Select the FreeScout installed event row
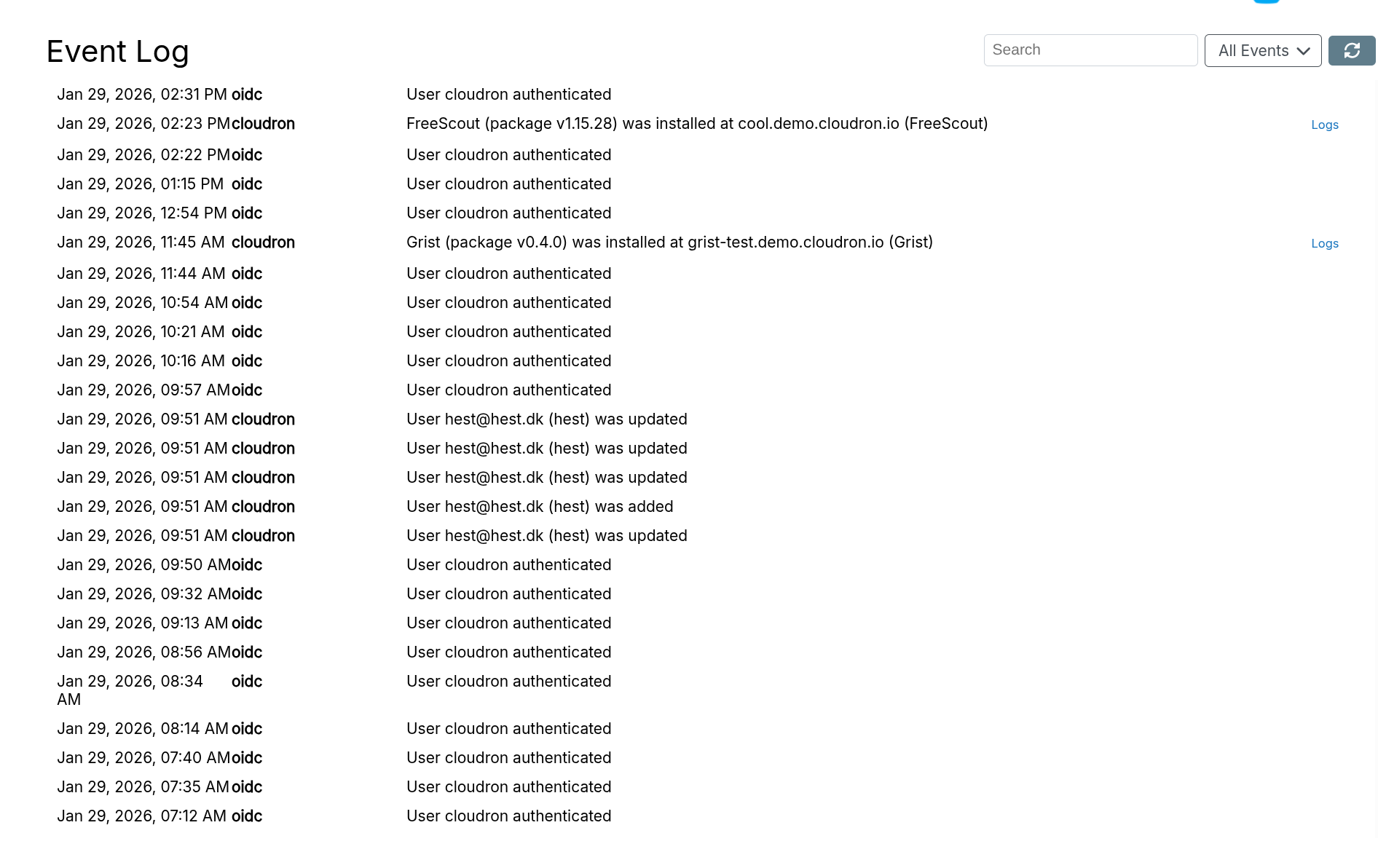Viewport: 1378px width, 868px height. click(696, 124)
